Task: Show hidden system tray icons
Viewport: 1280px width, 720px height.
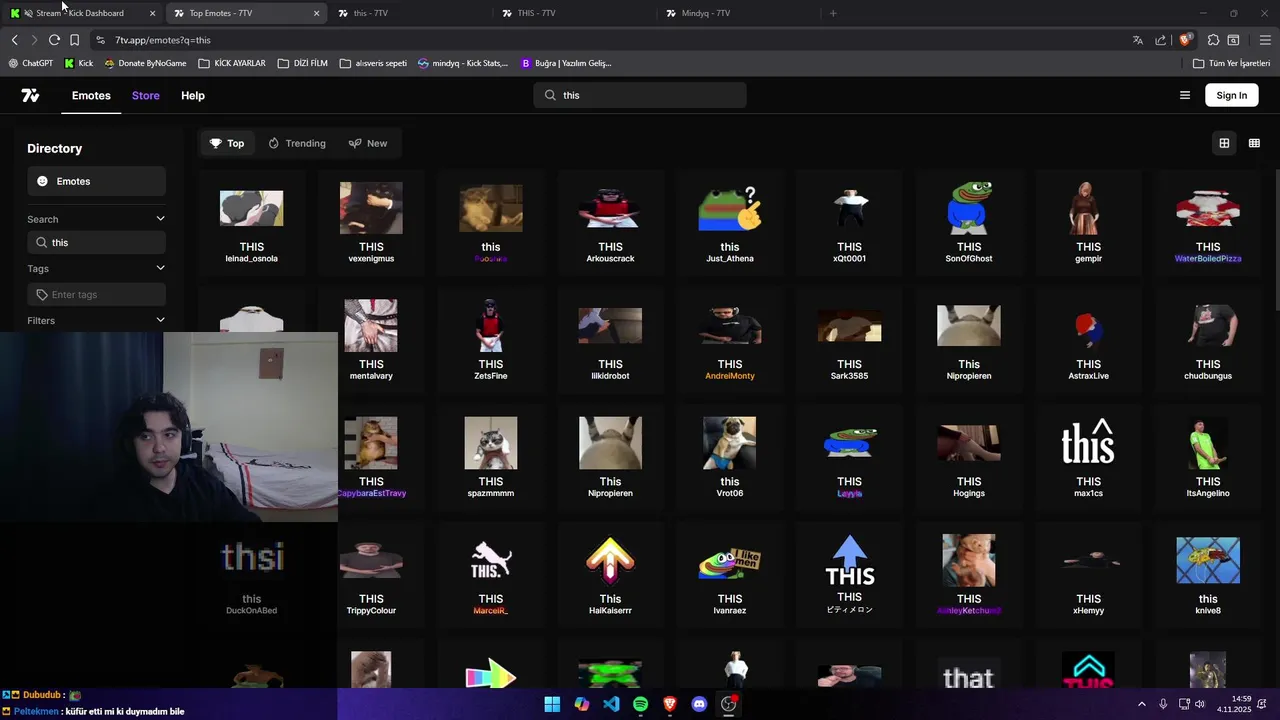Action: coord(1142,704)
